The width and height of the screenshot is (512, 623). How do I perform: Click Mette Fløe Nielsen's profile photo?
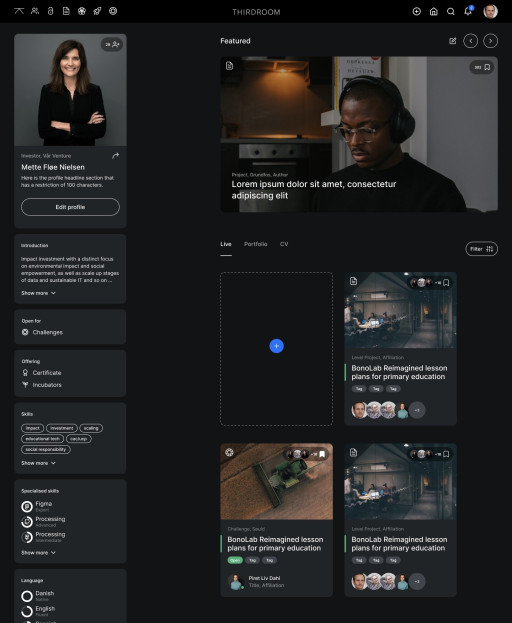70,90
